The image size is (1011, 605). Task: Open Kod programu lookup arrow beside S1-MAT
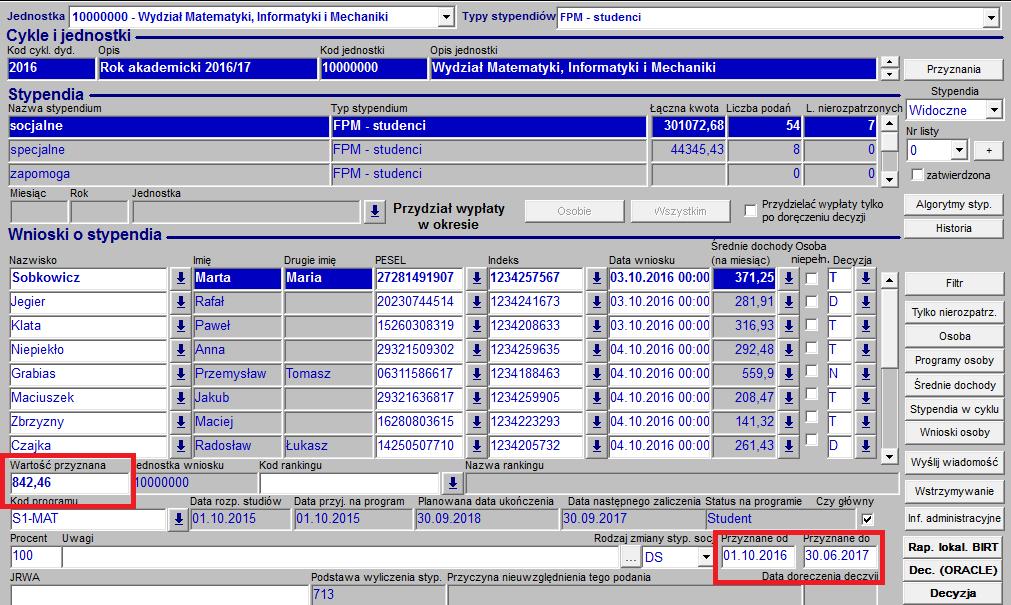(x=179, y=519)
